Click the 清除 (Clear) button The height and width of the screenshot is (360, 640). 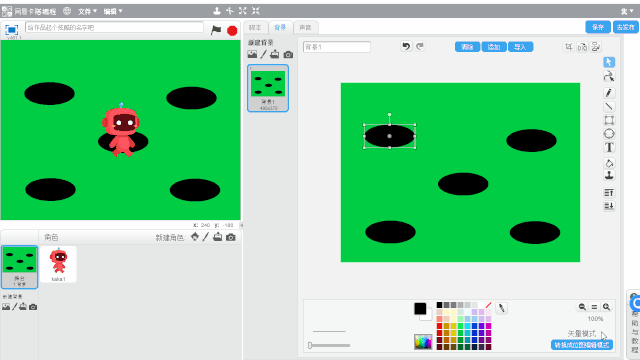(467, 47)
